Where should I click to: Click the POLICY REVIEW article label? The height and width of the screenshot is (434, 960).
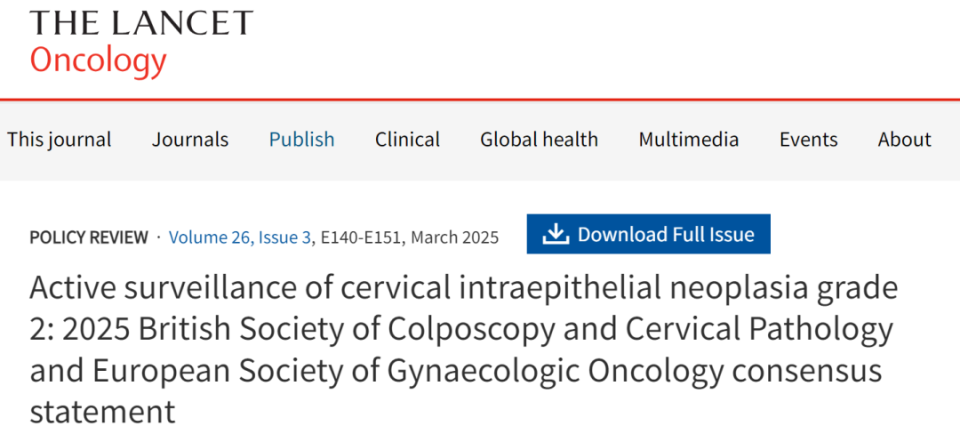[x=88, y=238]
